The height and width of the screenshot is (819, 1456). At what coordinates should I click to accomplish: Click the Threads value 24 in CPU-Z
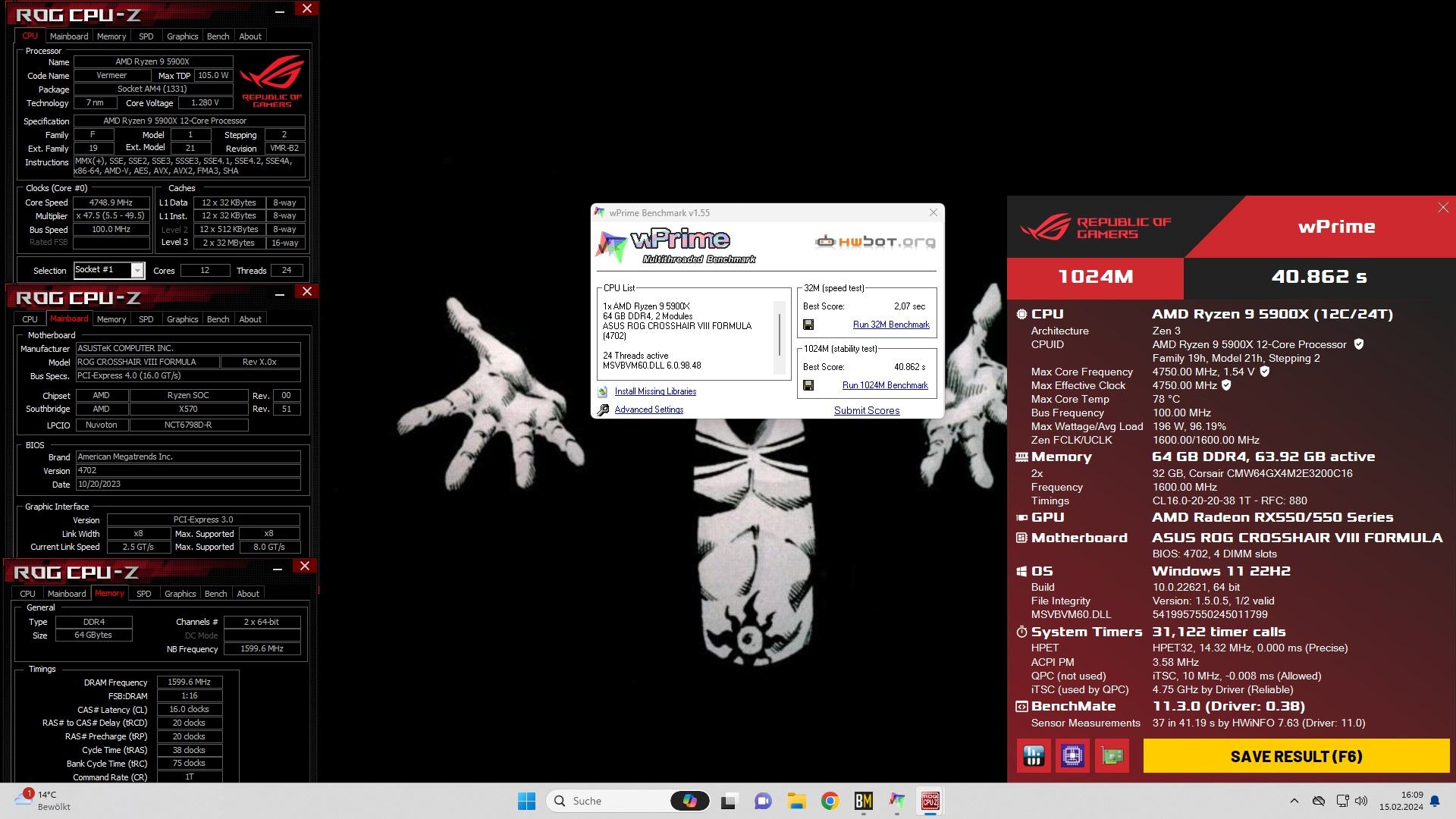click(286, 270)
